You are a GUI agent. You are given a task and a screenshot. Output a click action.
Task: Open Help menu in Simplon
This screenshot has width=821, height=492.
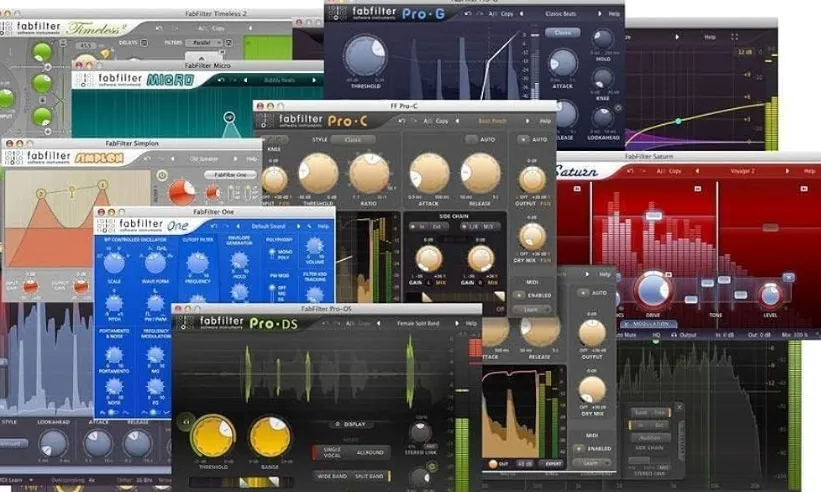pyautogui.click(x=252, y=158)
